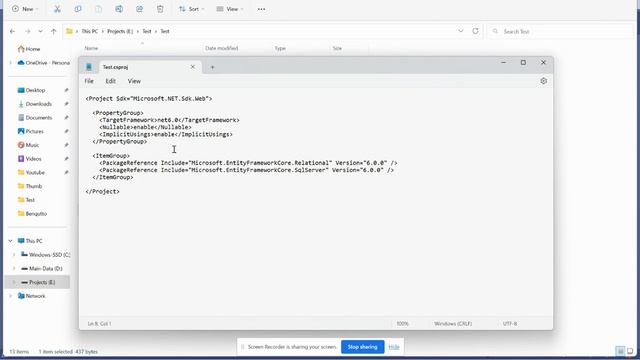Open Thumb folder in navigation pane

(x=30, y=186)
